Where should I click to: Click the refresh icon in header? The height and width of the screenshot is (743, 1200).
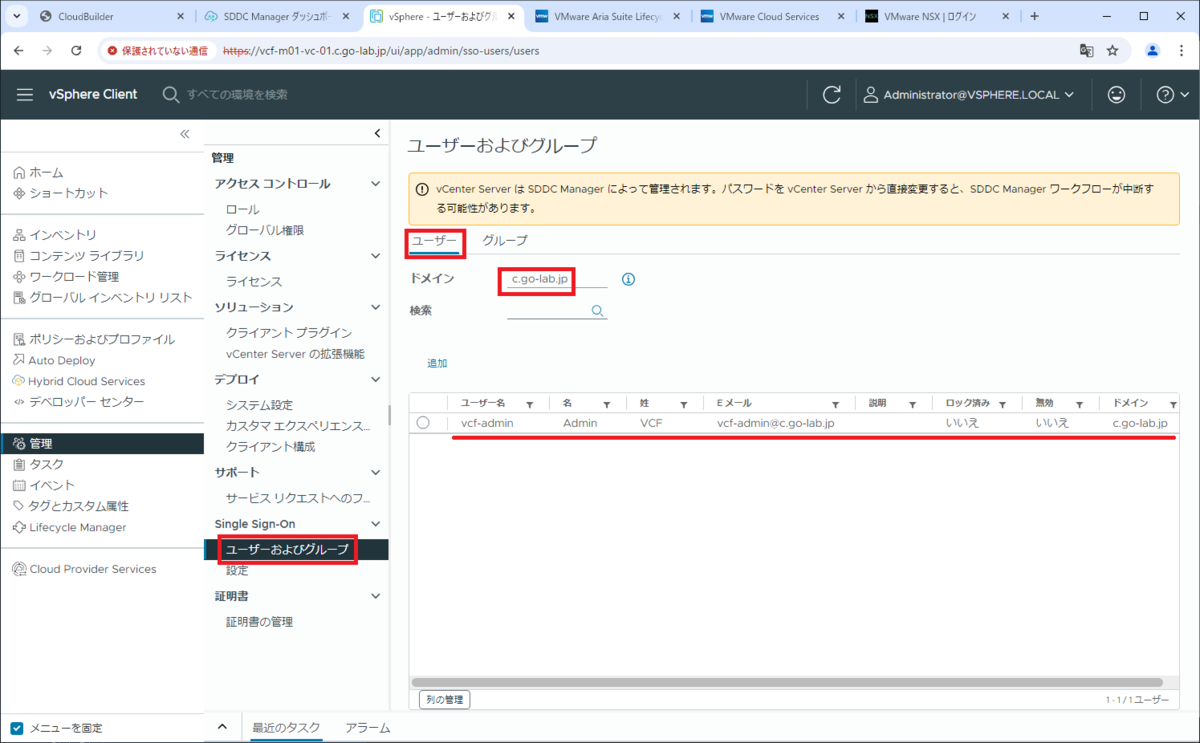(x=831, y=94)
